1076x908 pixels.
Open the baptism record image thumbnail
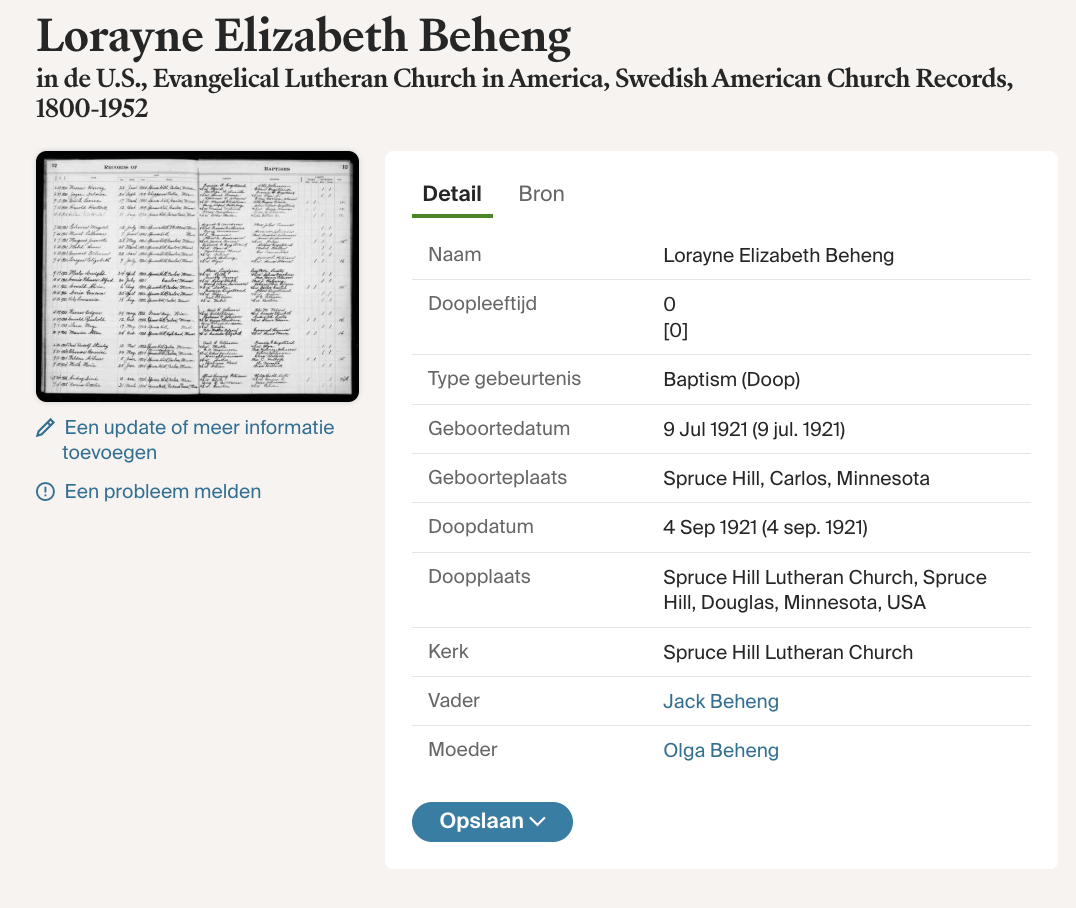[197, 276]
